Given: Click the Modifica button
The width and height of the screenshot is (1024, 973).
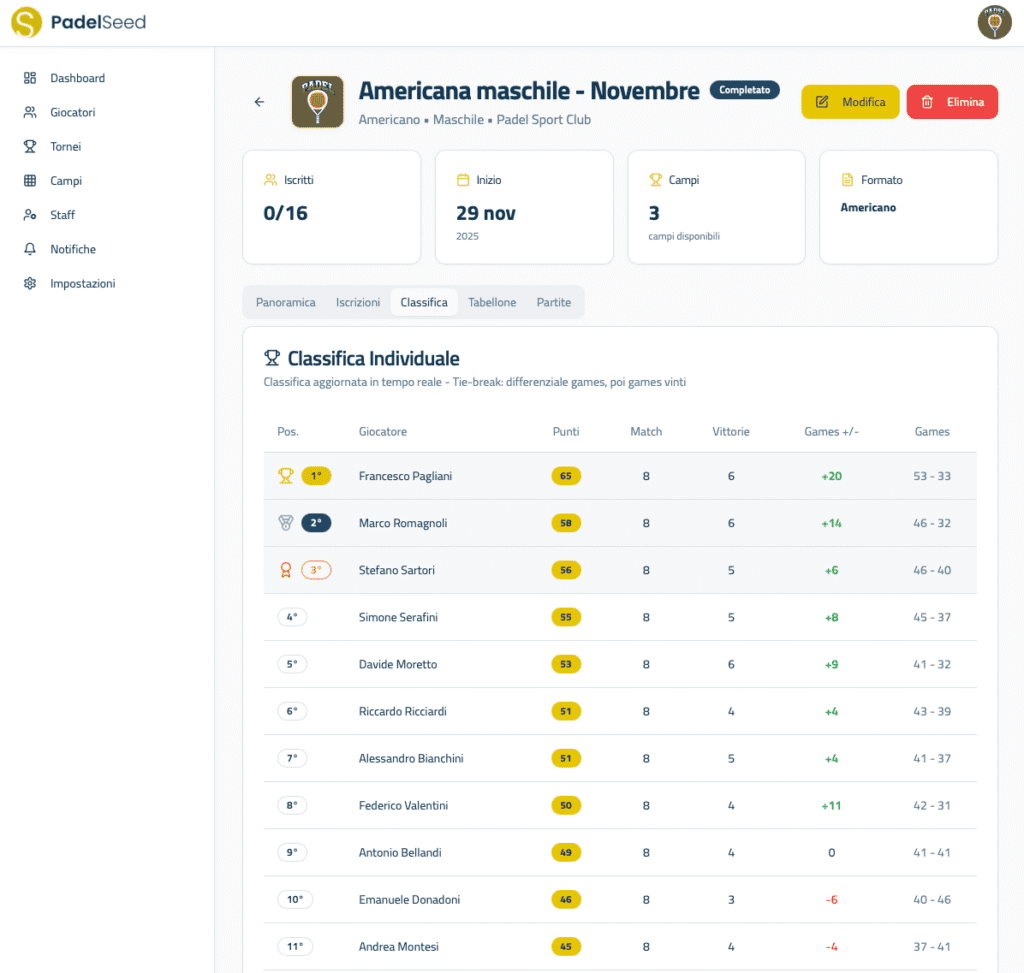Looking at the screenshot, I should [x=850, y=102].
